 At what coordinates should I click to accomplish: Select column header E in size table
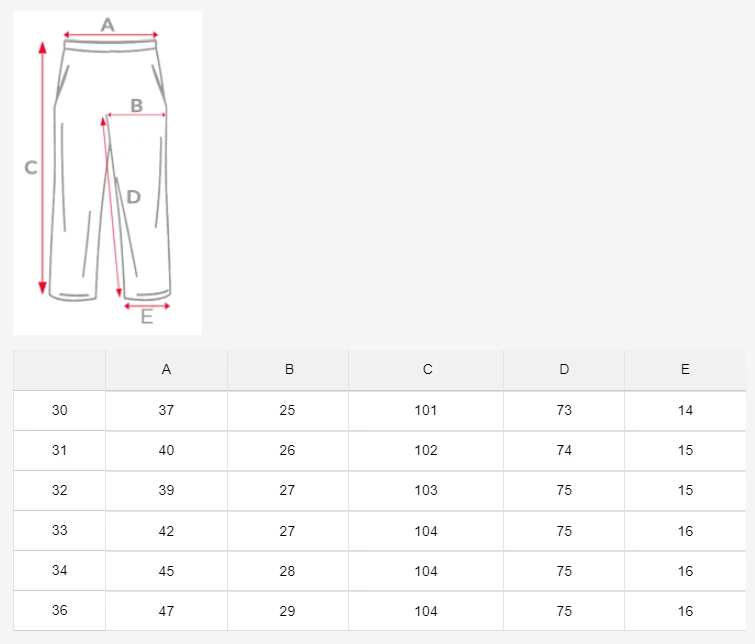tap(685, 369)
